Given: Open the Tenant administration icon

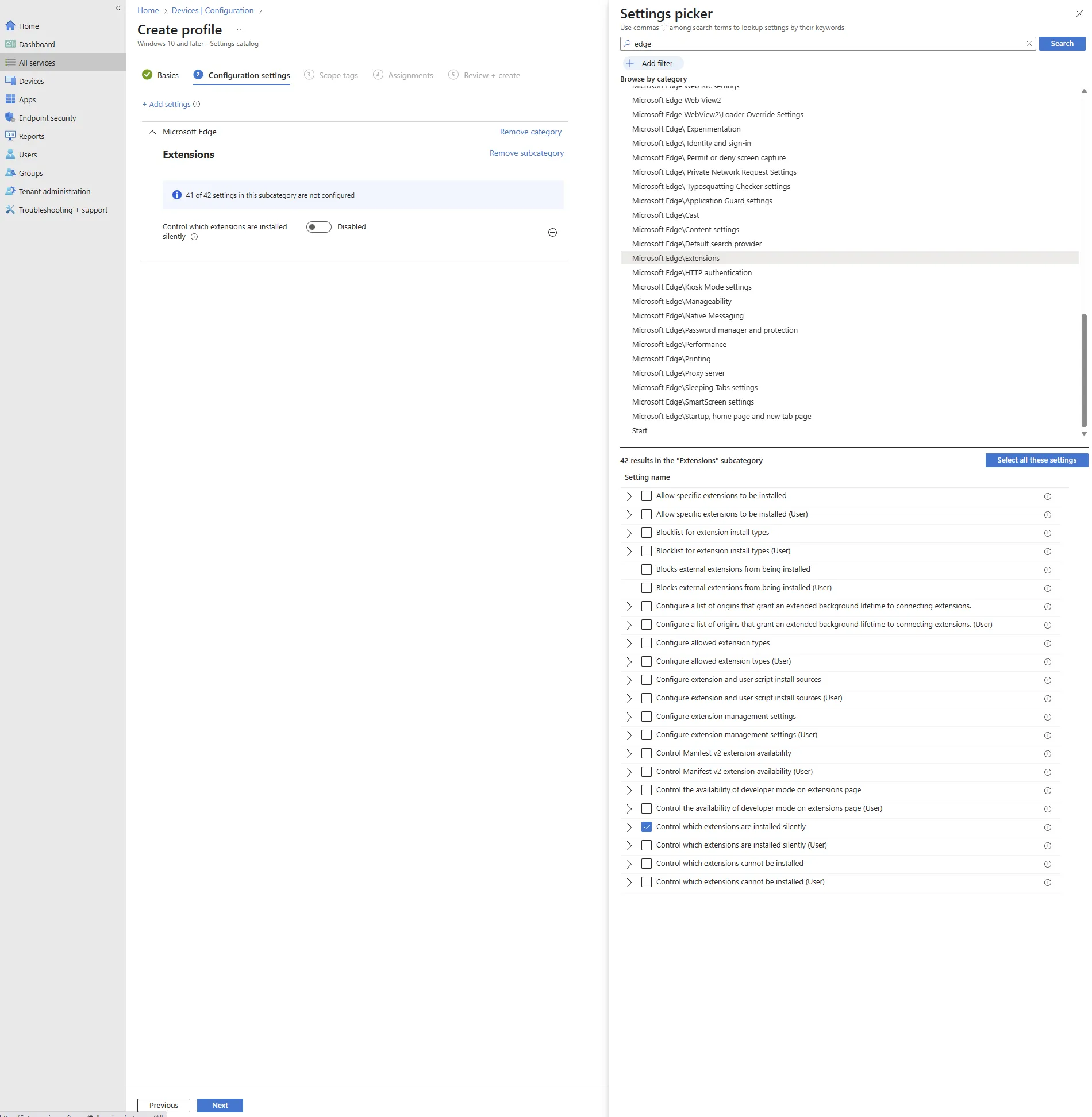Looking at the screenshot, I should (x=10, y=191).
